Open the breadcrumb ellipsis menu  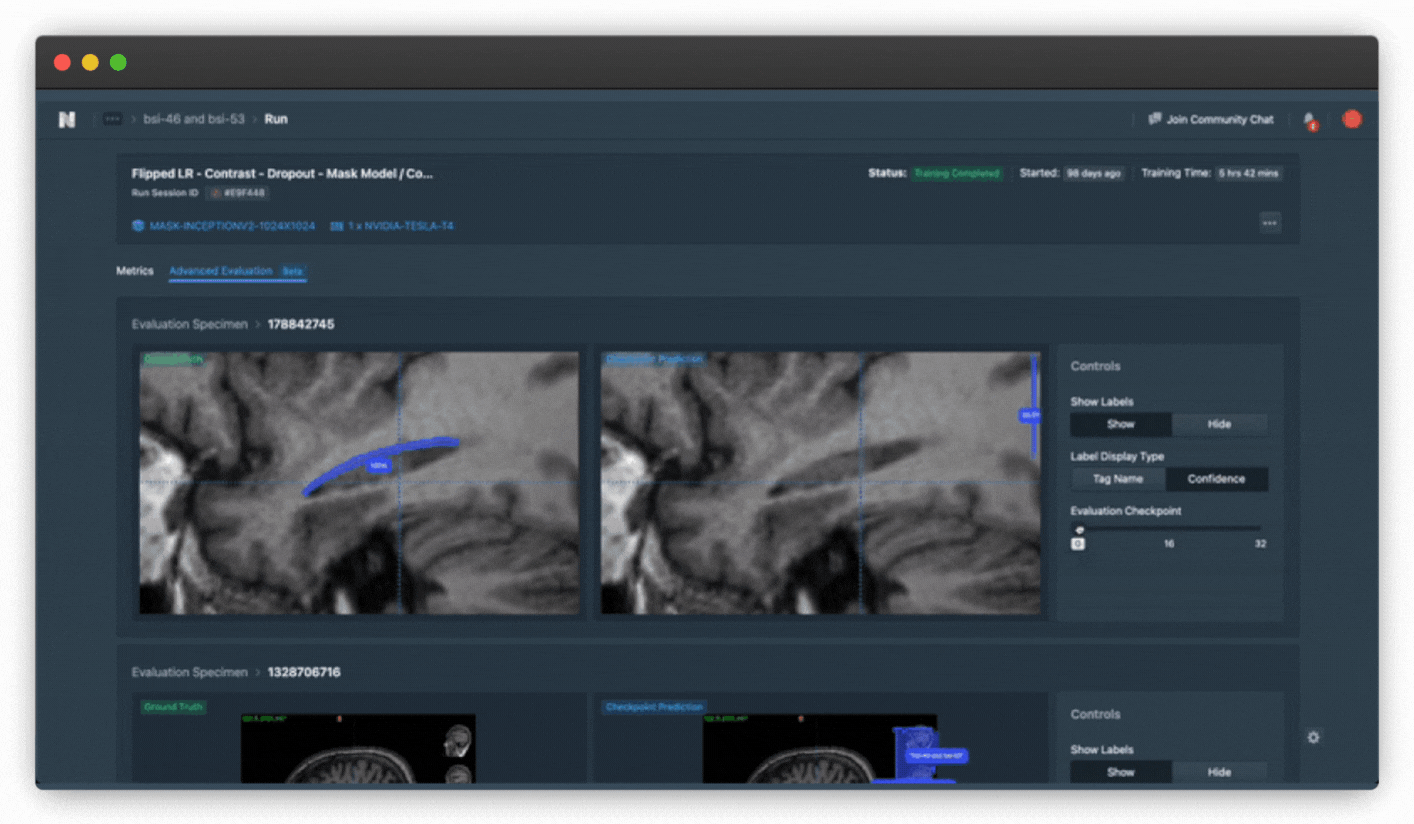(x=113, y=119)
